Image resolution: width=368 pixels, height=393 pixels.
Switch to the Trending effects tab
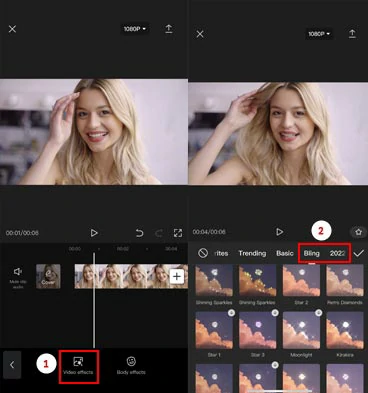[252, 253]
